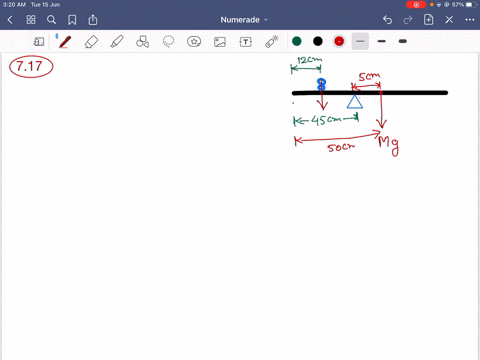The width and height of the screenshot is (480, 360).
Task: Redo the last action
Action: pos(408,20)
